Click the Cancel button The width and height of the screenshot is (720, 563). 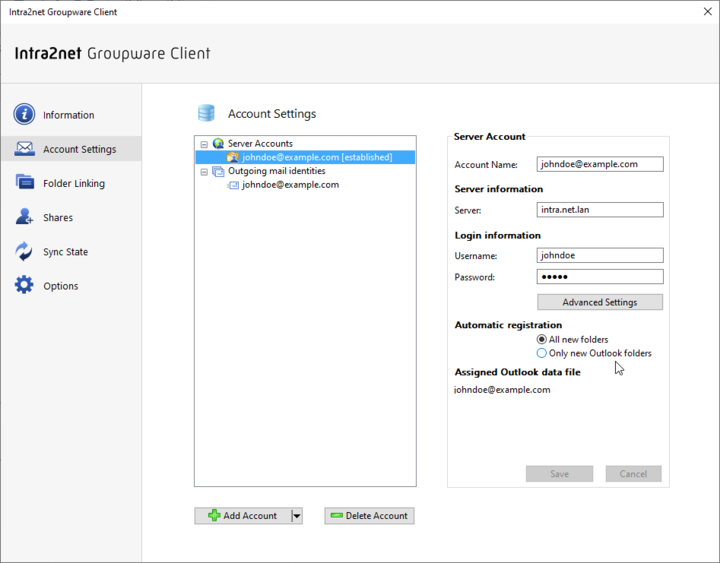pyautogui.click(x=633, y=473)
